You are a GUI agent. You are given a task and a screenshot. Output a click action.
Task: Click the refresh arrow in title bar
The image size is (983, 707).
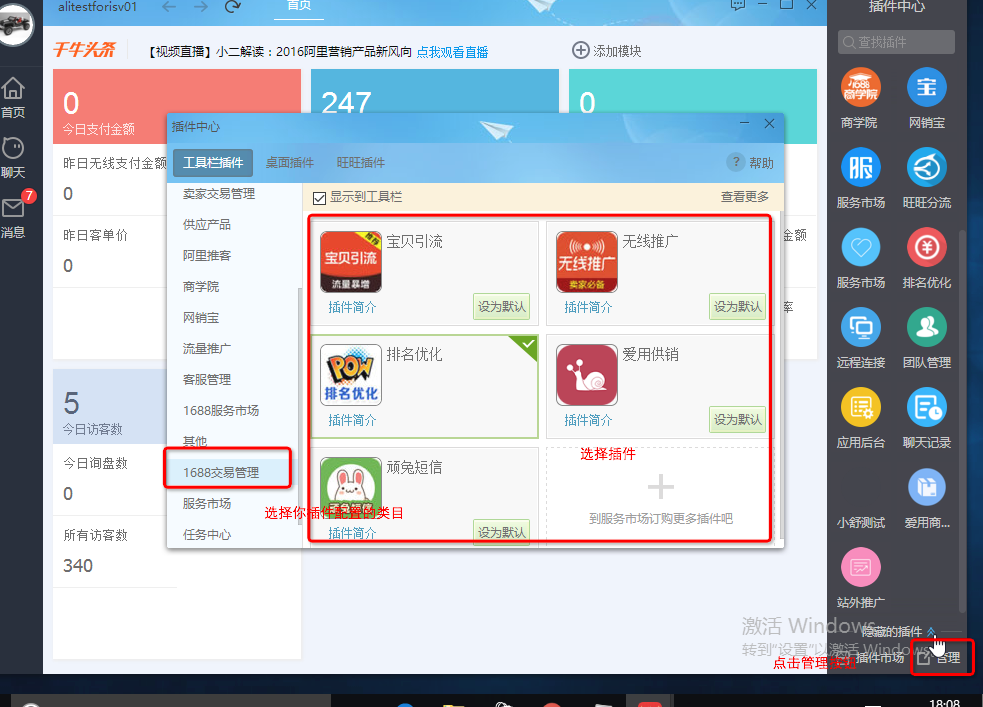coord(233,7)
